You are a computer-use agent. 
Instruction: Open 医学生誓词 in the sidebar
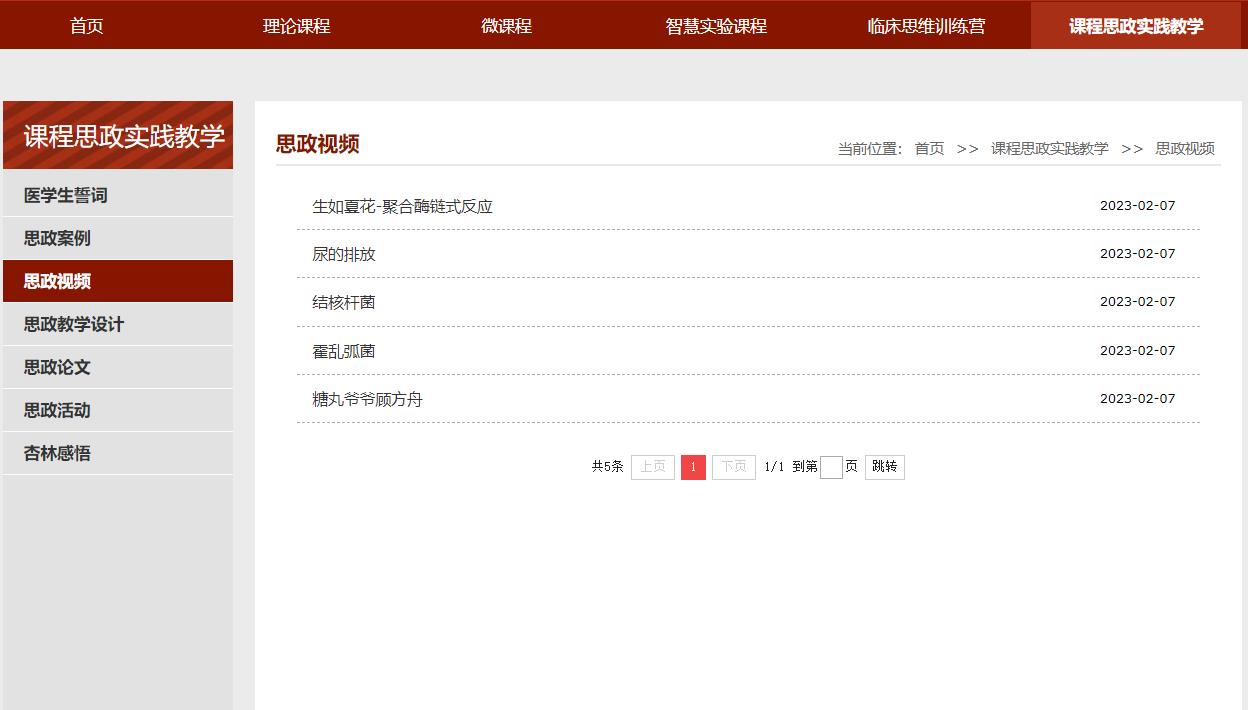(64, 194)
